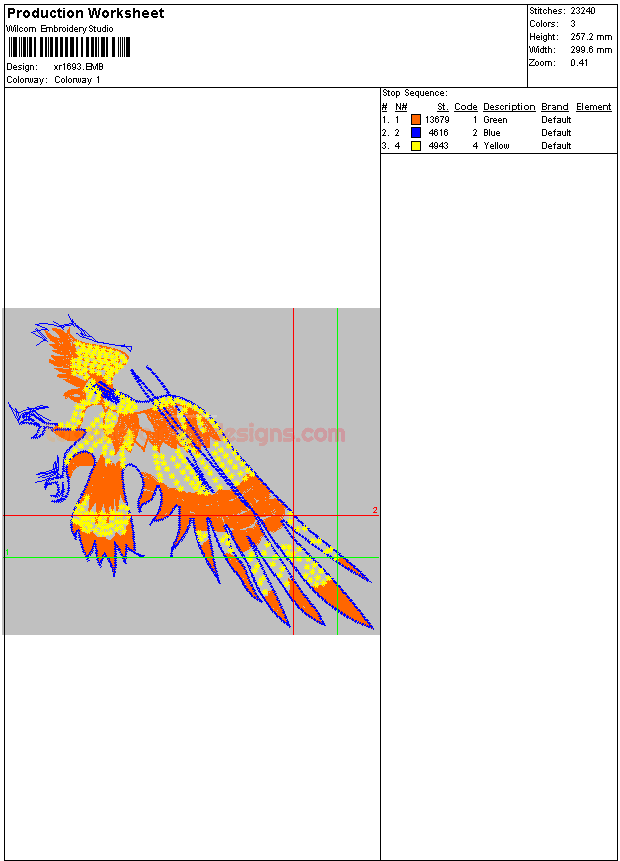The width and height of the screenshot is (620, 861).
Task: Click the 'Green' description text
Action: pos(495,120)
